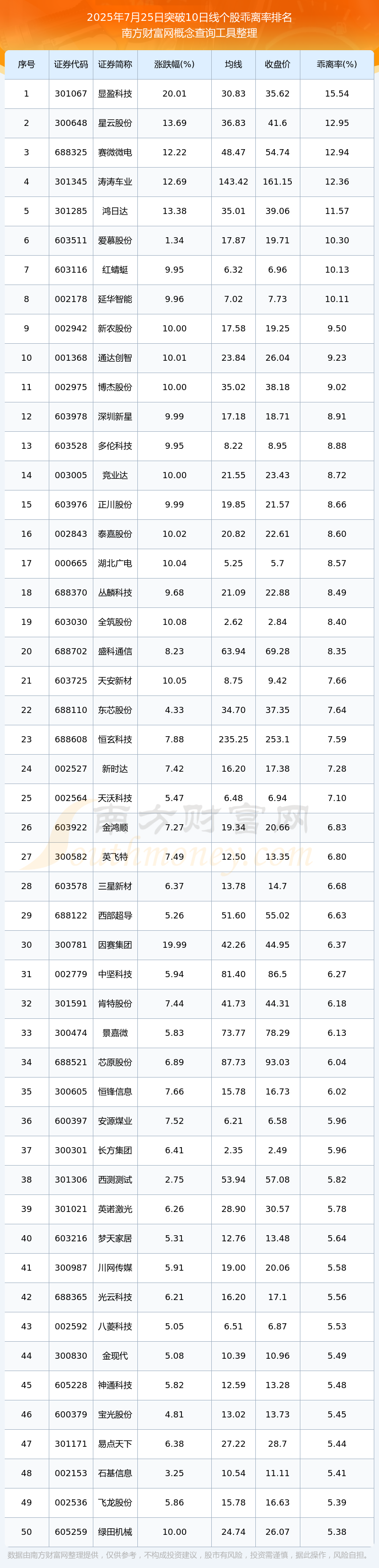Select stock name 长方集团
The image size is (379, 1568).
115,1150
